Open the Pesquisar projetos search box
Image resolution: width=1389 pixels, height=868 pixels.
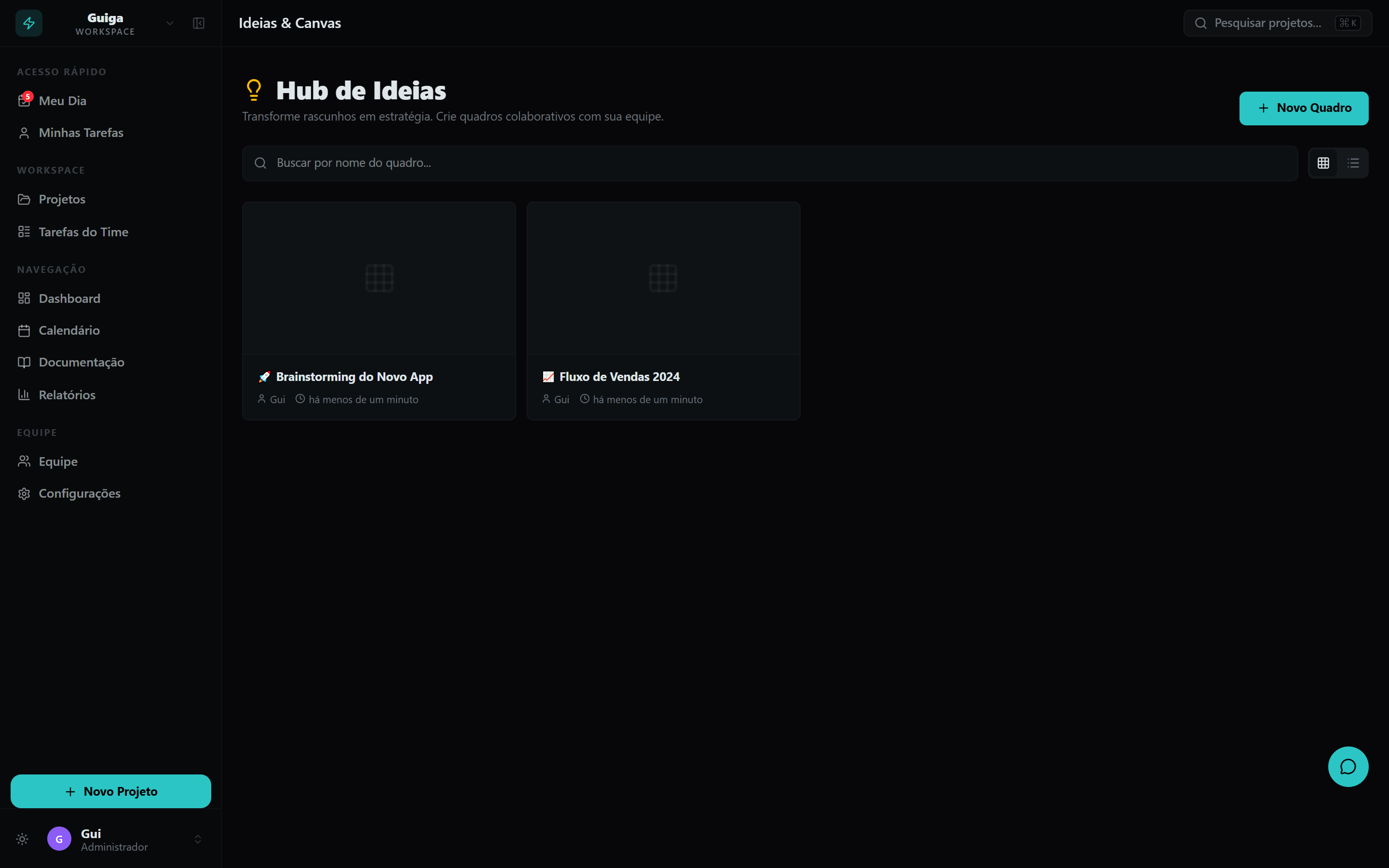(x=1277, y=23)
